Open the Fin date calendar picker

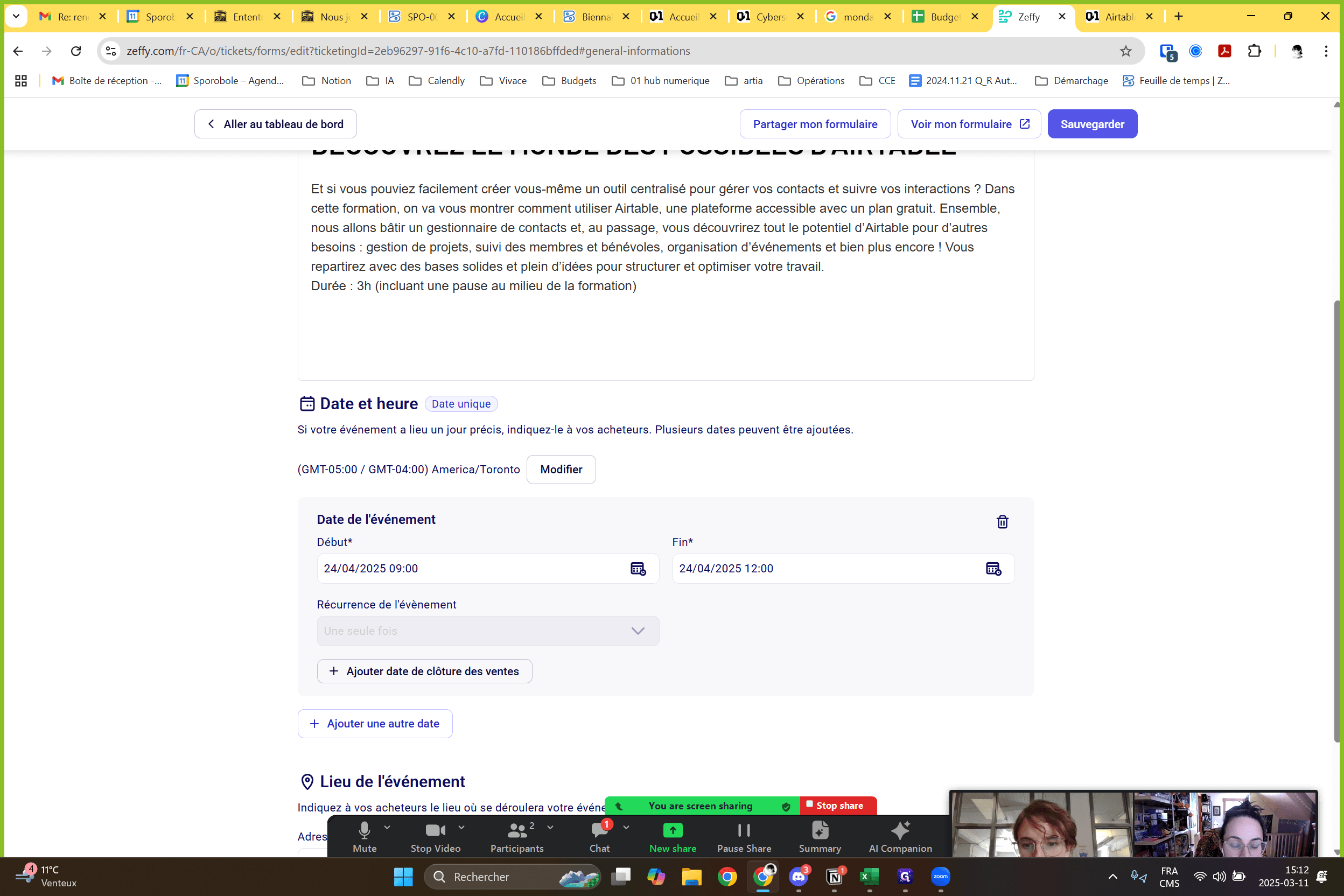point(993,569)
